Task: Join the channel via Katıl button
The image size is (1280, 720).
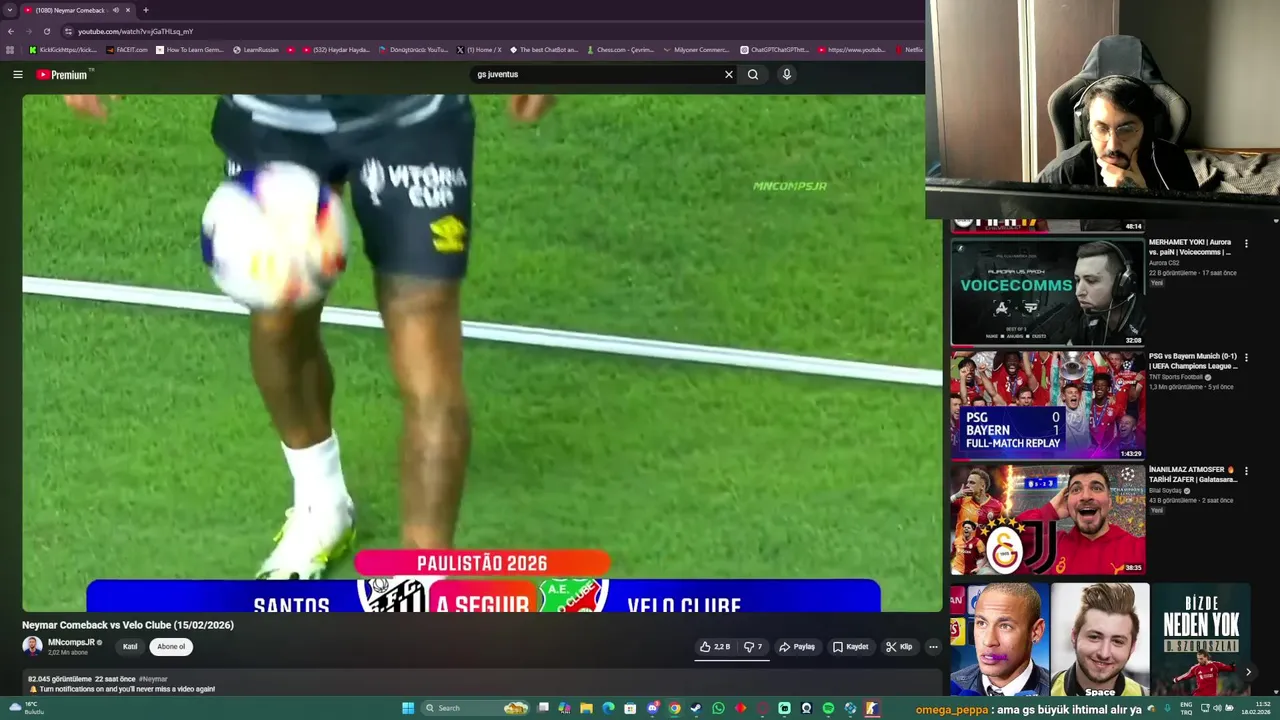Action: [x=130, y=647]
